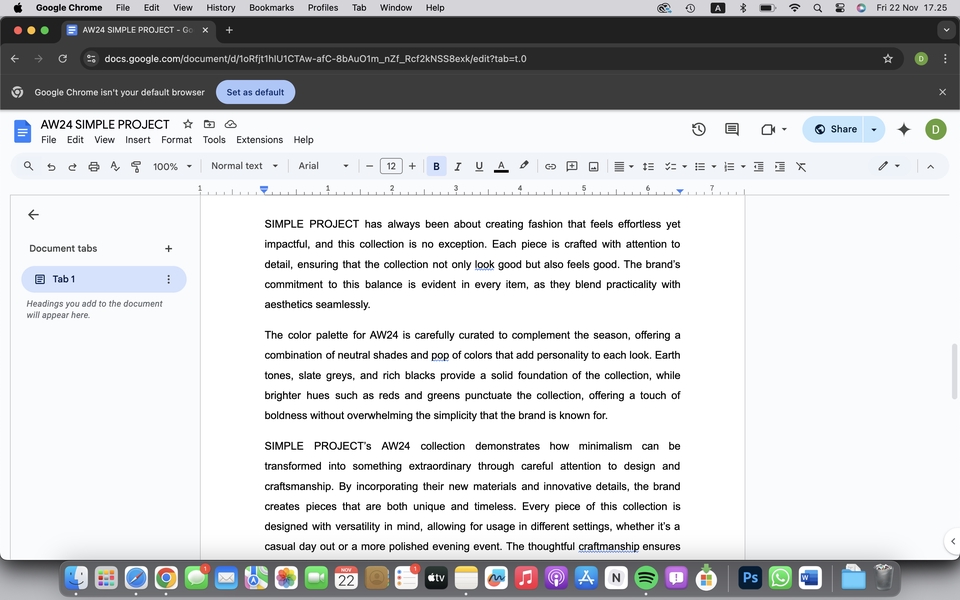Open the Format menu
The image size is (960, 600).
point(176,140)
